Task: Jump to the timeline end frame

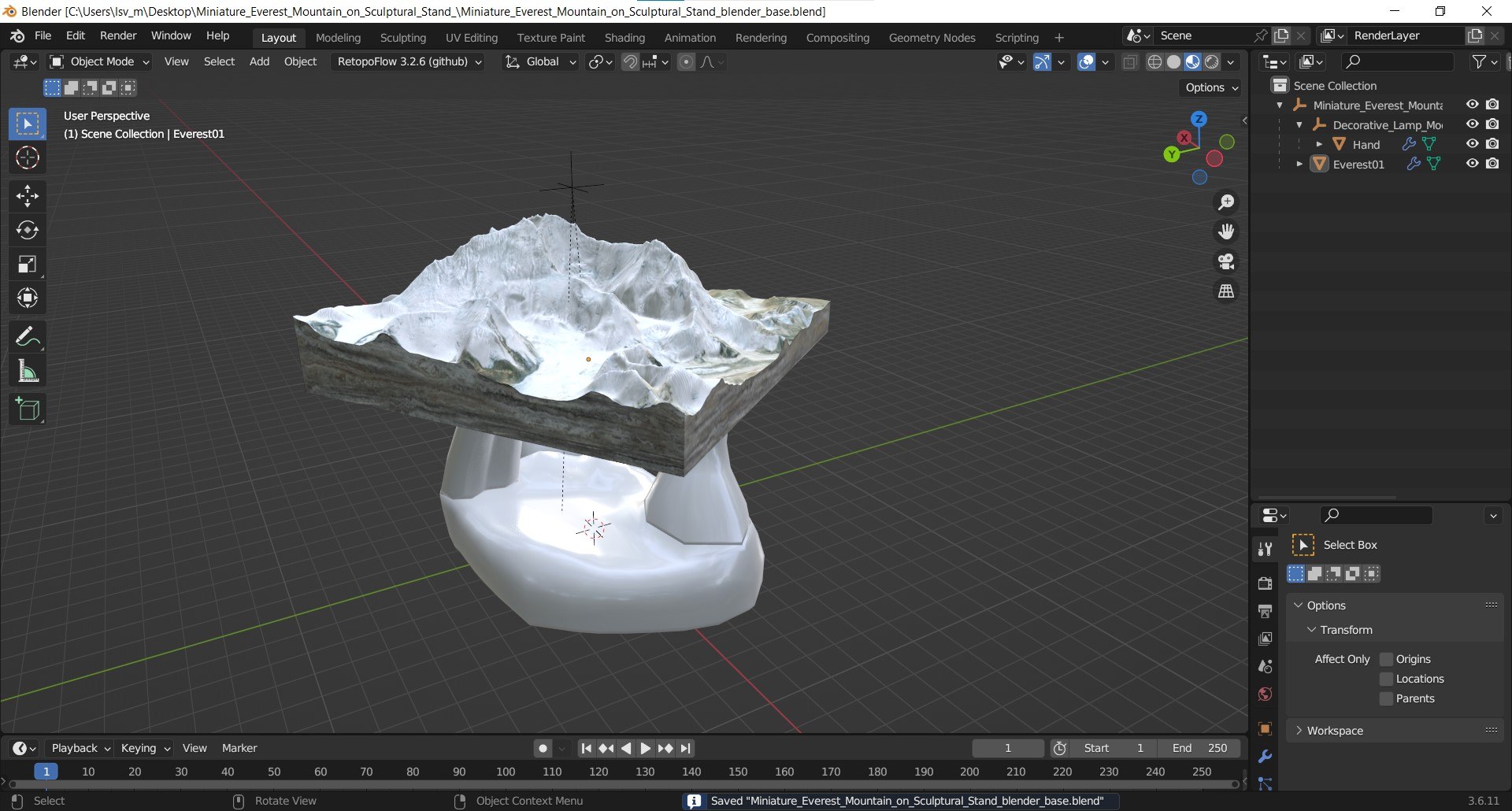Action: (x=685, y=748)
